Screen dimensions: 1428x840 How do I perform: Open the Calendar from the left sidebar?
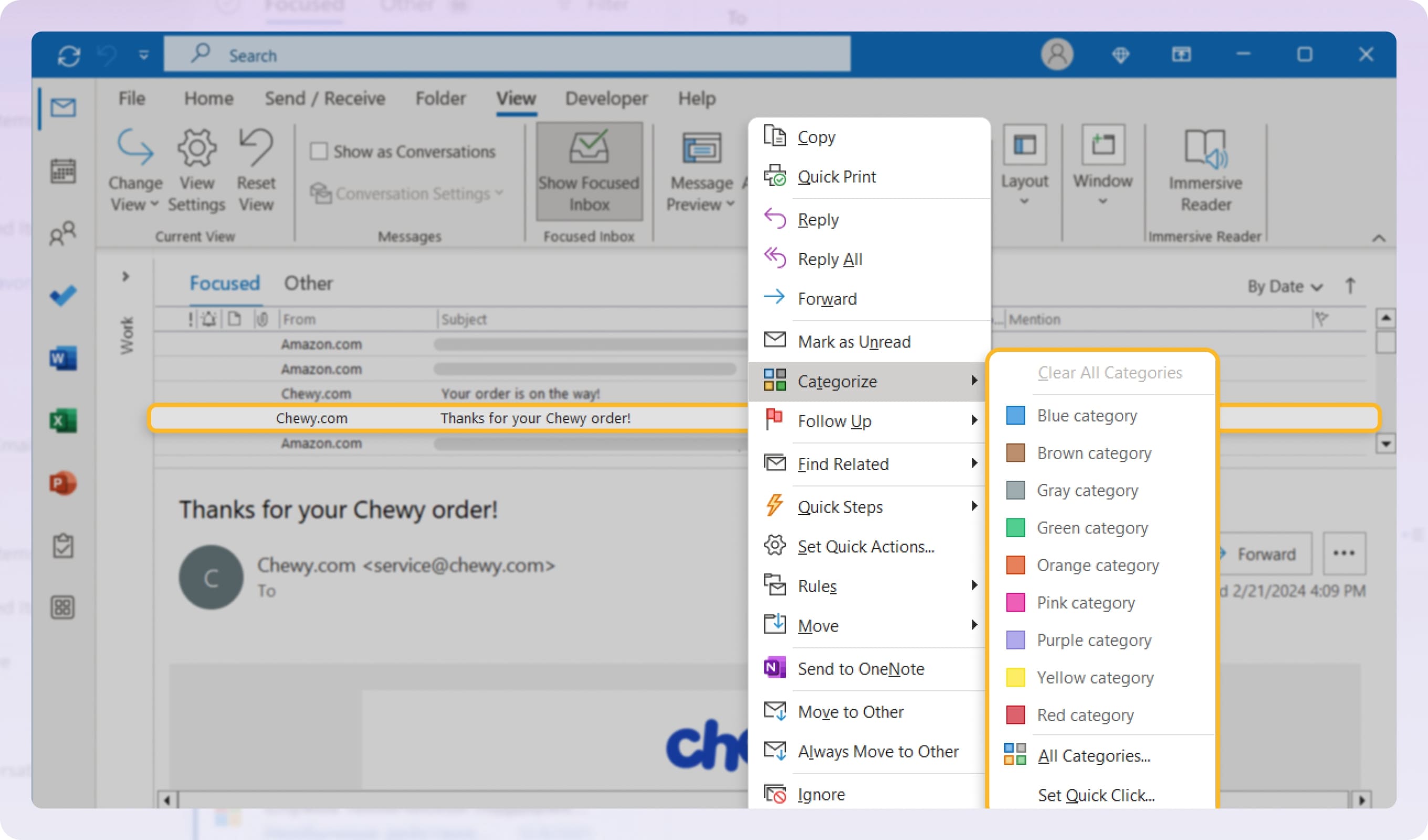pos(62,171)
